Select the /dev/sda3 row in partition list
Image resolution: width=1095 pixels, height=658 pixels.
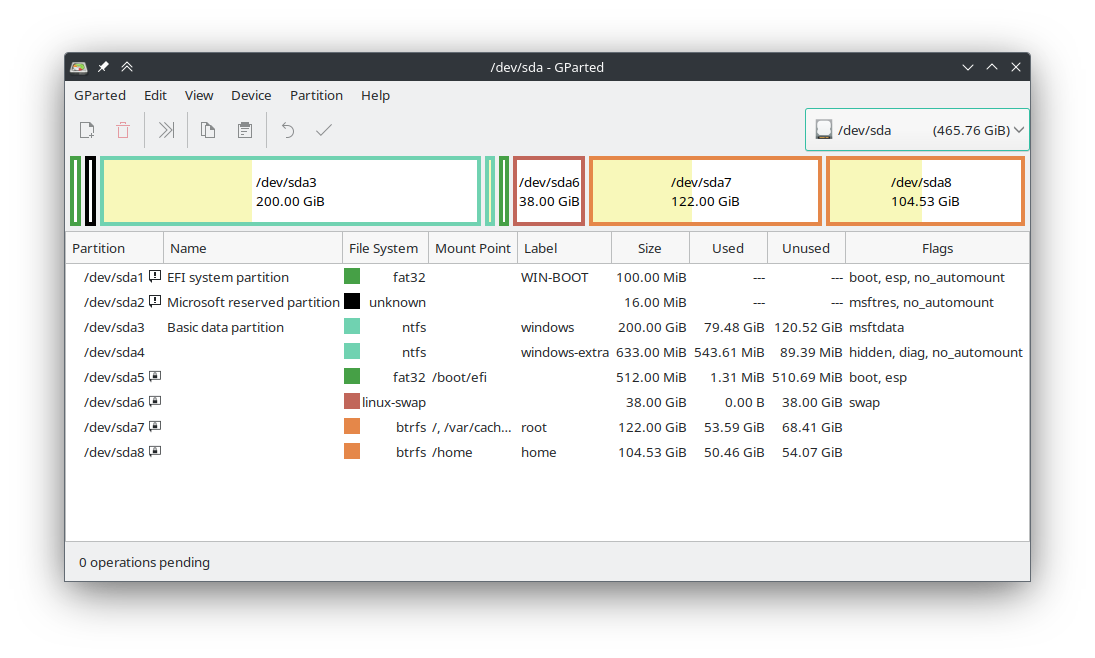tap(548, 328)
